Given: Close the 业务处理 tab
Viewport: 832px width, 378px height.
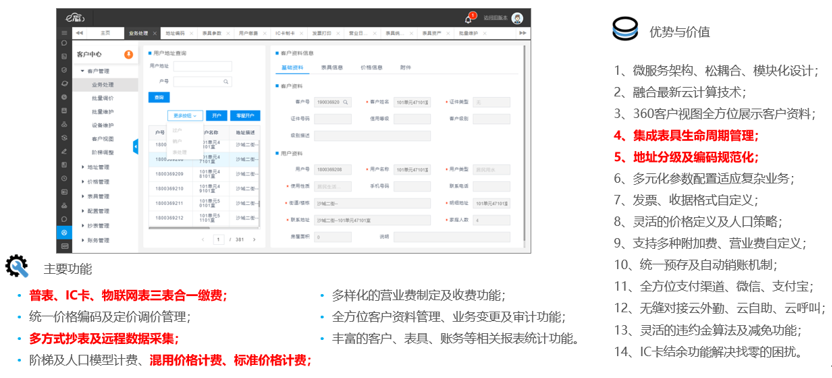Looking at the screenshot, I should pos(154,33).
